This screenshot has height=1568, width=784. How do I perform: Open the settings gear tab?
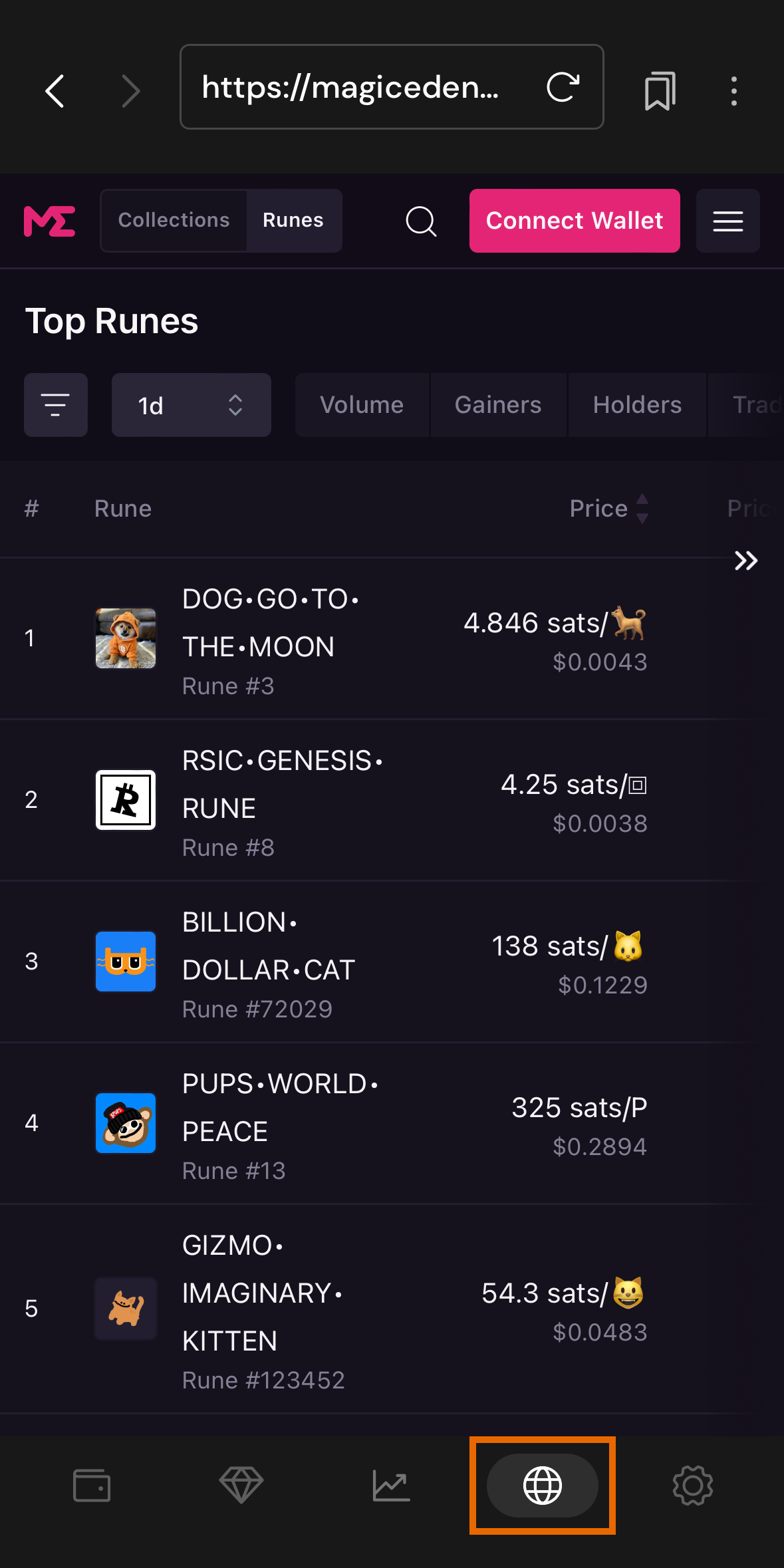pyautogui.click(x=692, y=1485)
